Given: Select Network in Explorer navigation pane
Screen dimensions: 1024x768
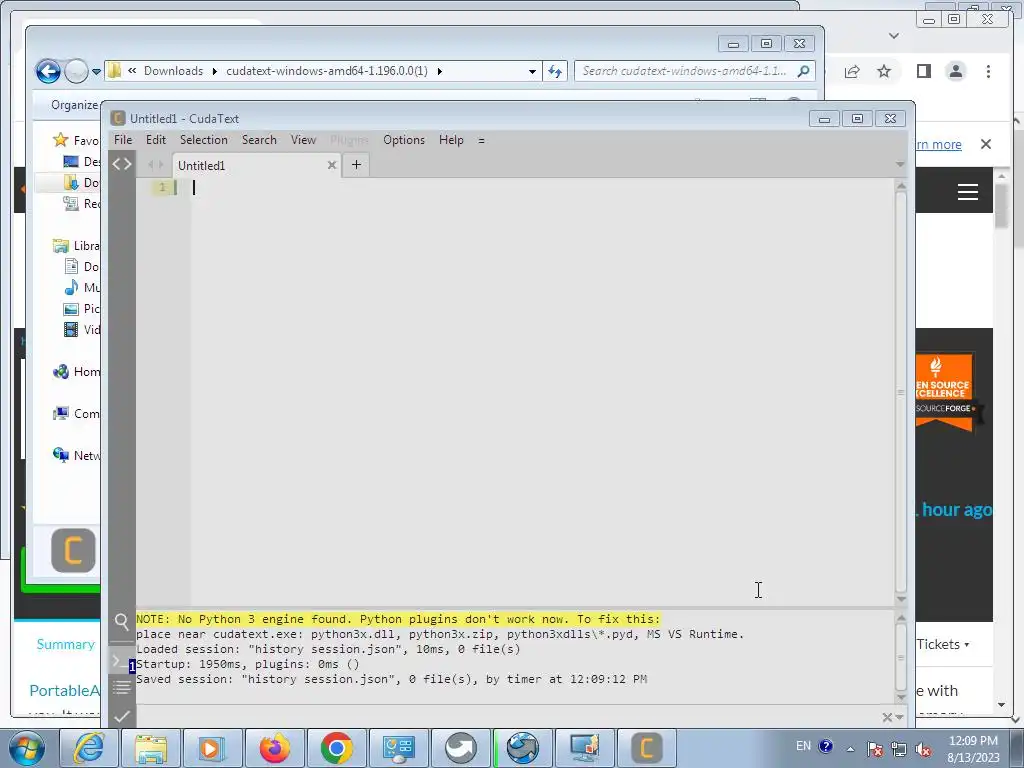Looking at the screenshot, I should coord(77,455).
